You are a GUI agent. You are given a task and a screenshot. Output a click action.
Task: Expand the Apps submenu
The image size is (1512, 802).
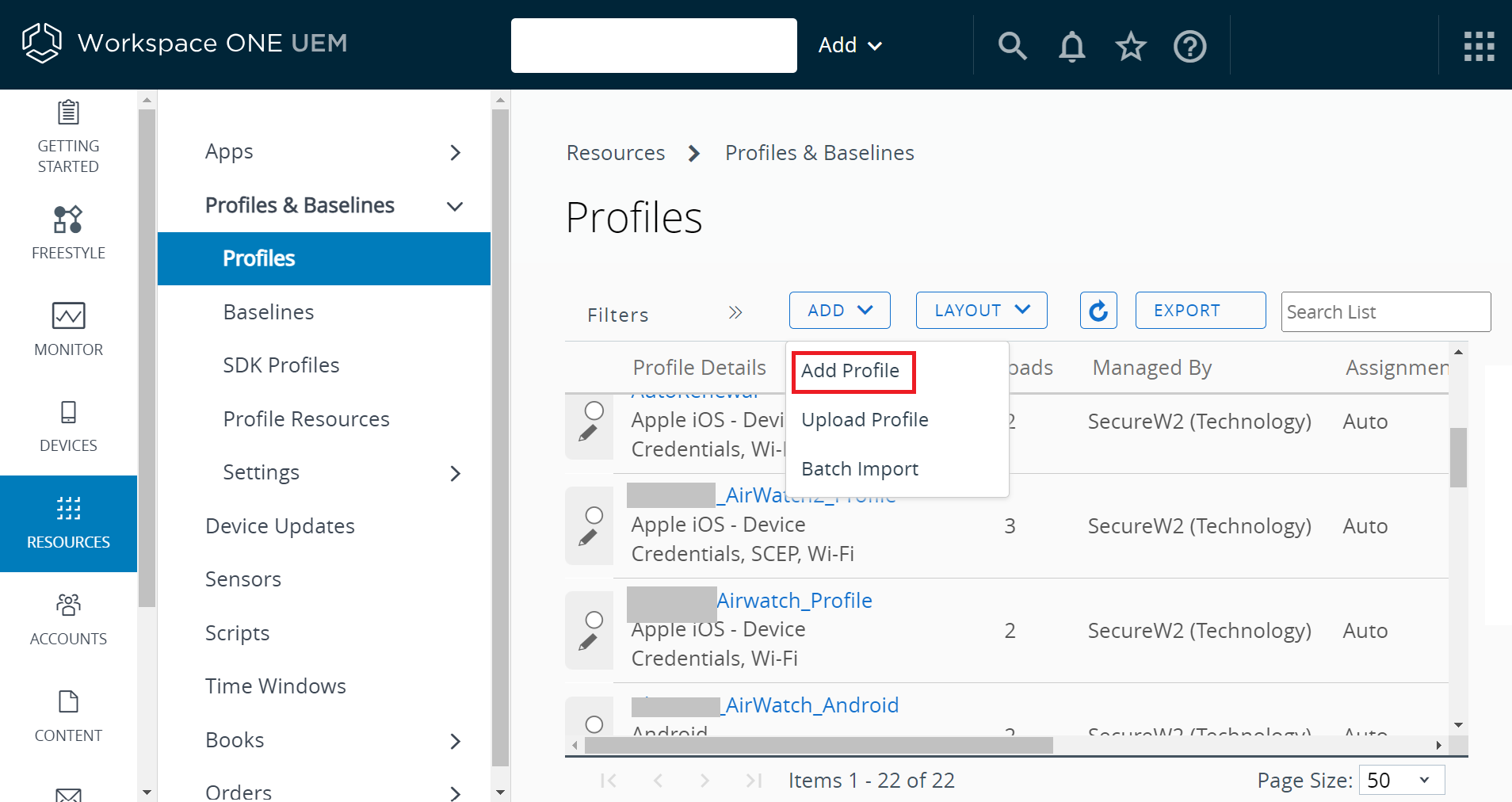pyautogui.click(x=455, y=152)
